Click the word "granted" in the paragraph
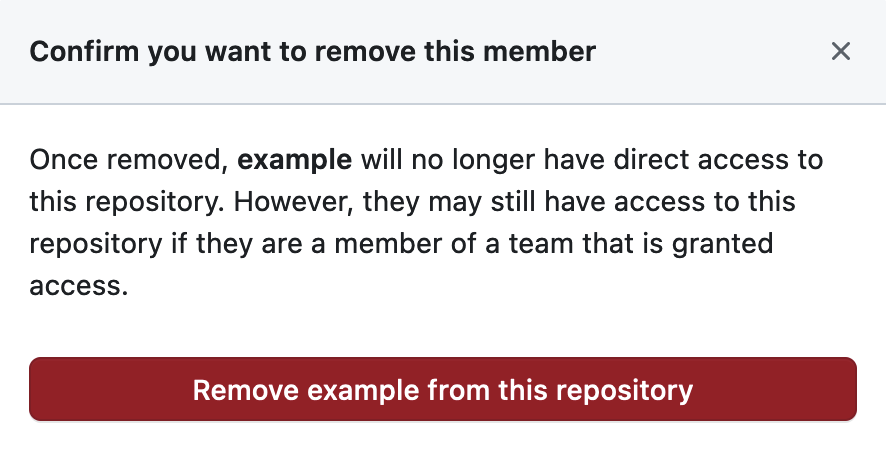This screenshot has height=449, width=886. [x=722, y=245]
